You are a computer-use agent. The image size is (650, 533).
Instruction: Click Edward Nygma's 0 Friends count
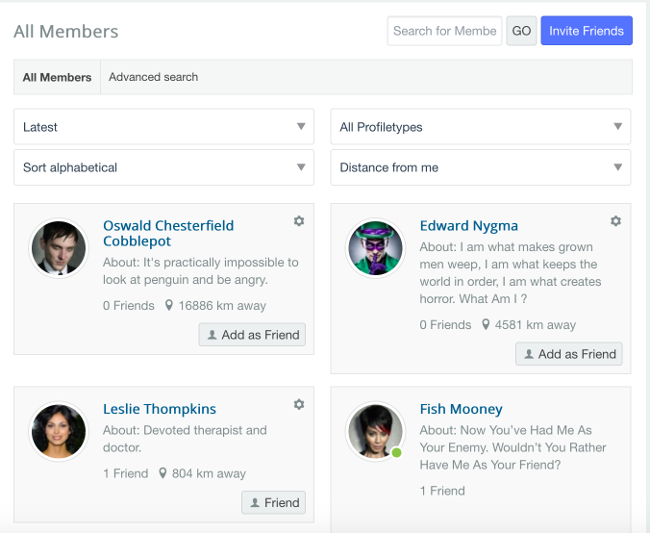pyautogui.click(x=445, y=325)
